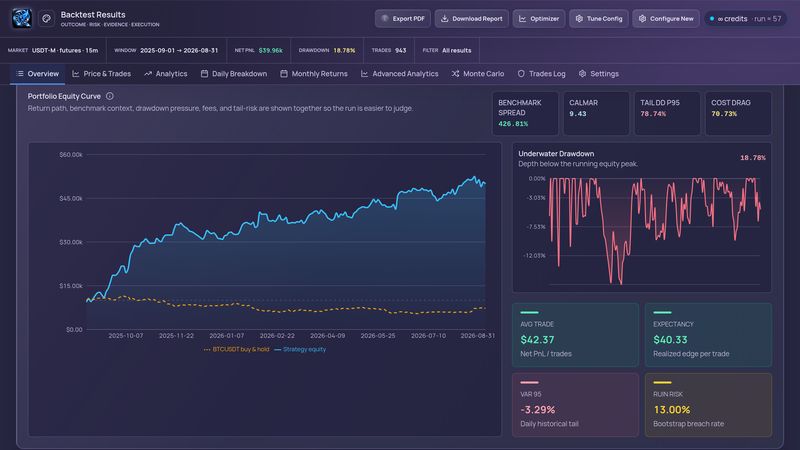Click the download icon in Download Report
This screenshot has width=800, height=450.
444,18
